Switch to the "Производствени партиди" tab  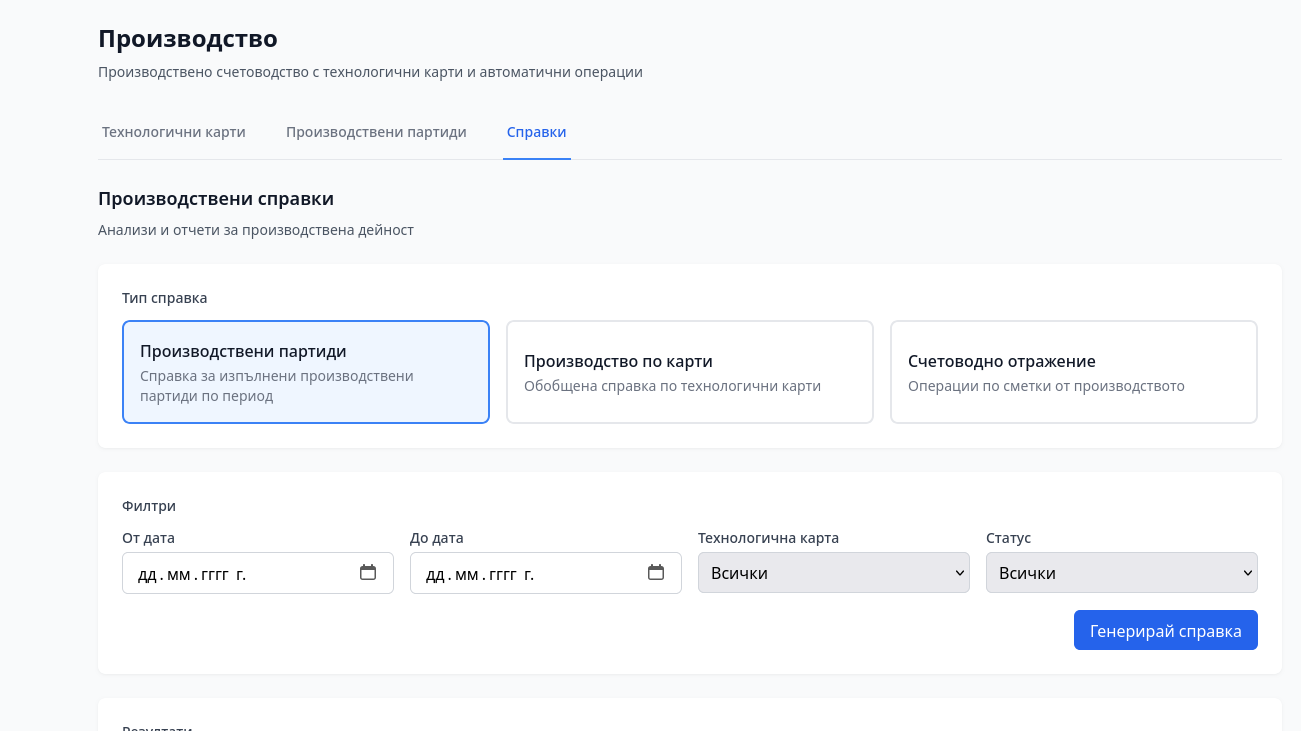376,131
